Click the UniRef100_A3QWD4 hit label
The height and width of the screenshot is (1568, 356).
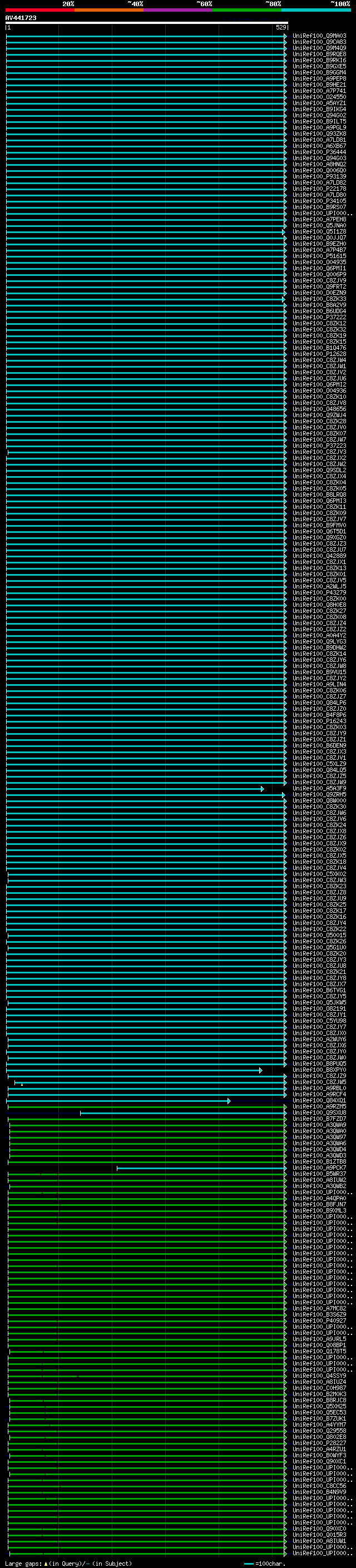(319, 1149)
